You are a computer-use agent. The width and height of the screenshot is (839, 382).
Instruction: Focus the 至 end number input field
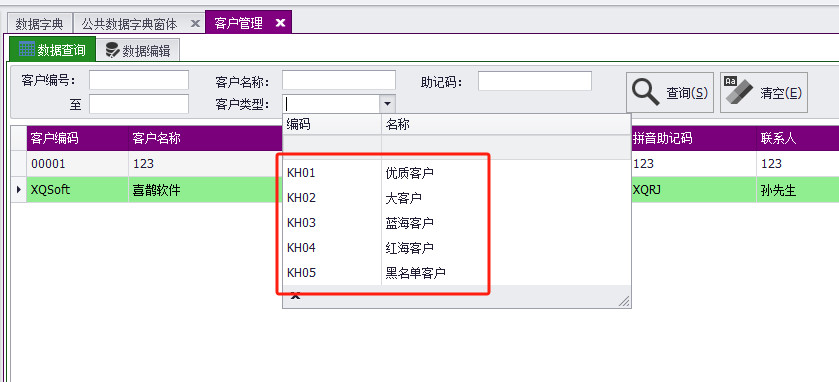[x=139, y=104]
